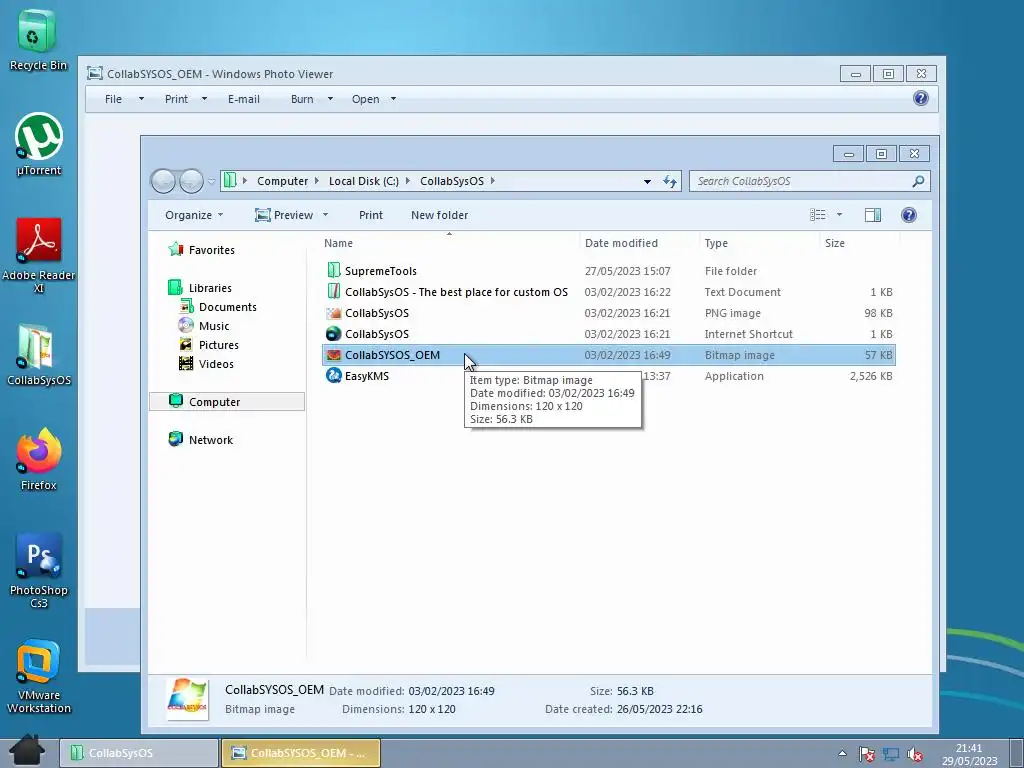Click Print in Explorer toolbar
This screenshot has height=768, width=1024.
(x=371, y=215)
